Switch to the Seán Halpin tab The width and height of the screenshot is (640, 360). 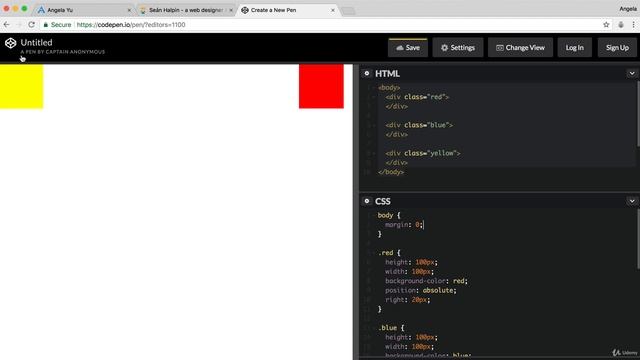[x=186, y=10]
